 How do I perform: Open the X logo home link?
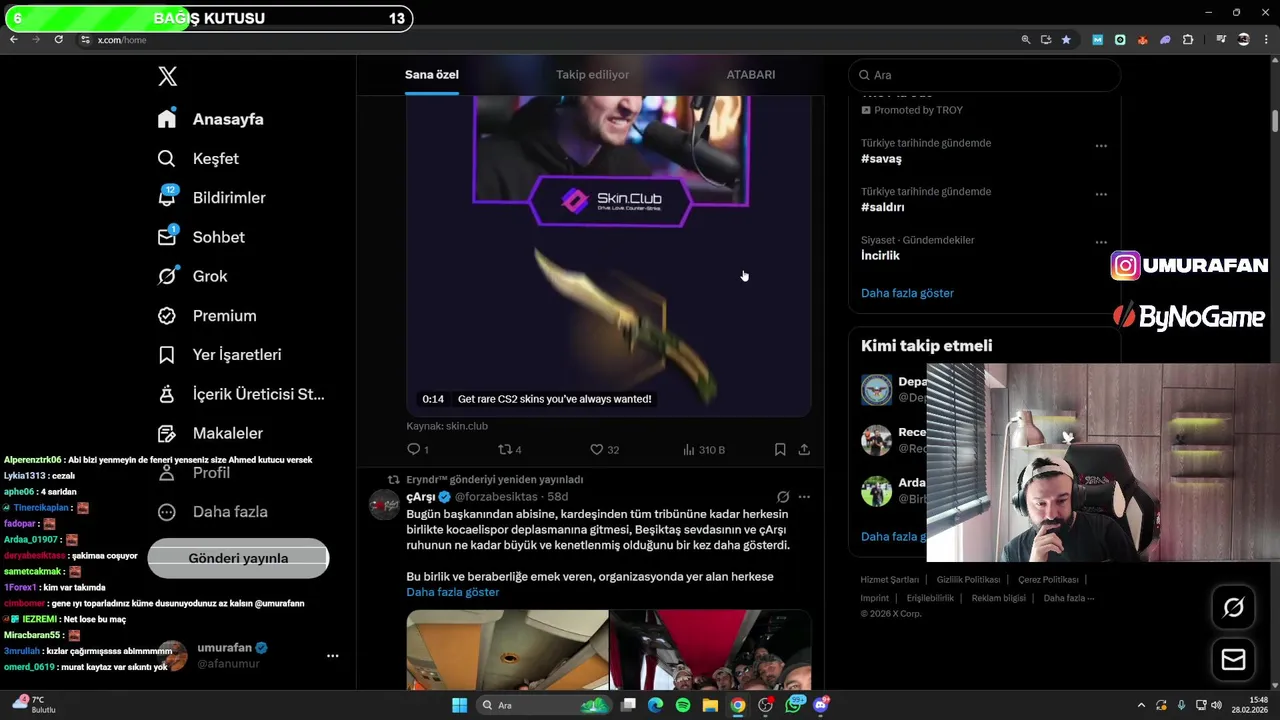coord(168,76)
